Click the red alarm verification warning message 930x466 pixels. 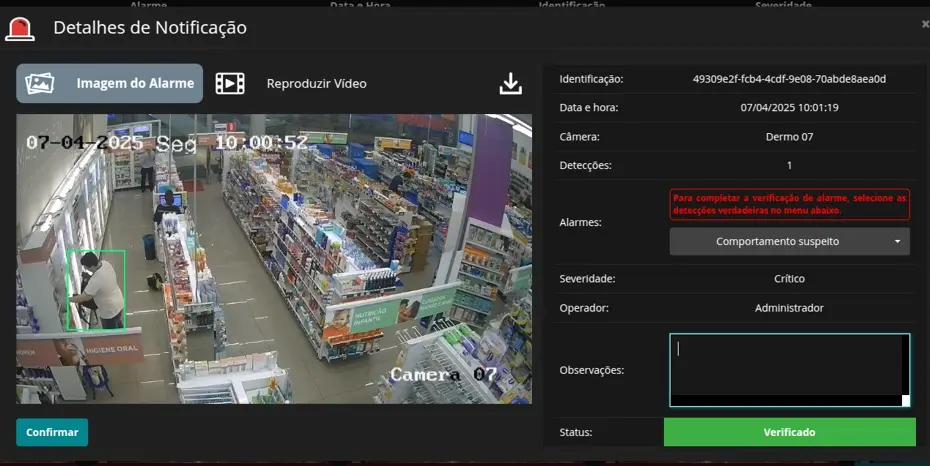789,205
